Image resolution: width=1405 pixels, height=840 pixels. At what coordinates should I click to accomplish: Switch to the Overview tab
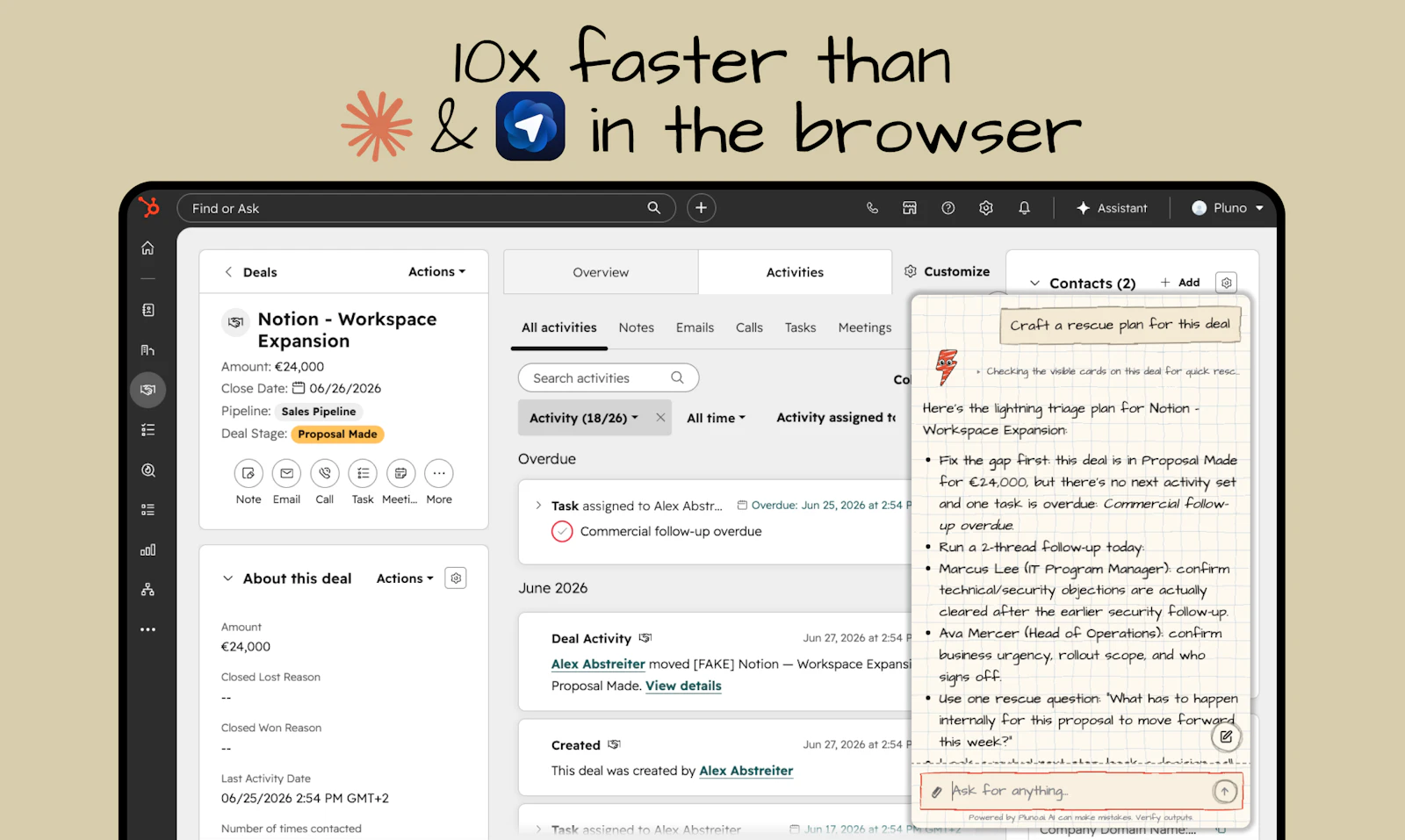(601, 272)
